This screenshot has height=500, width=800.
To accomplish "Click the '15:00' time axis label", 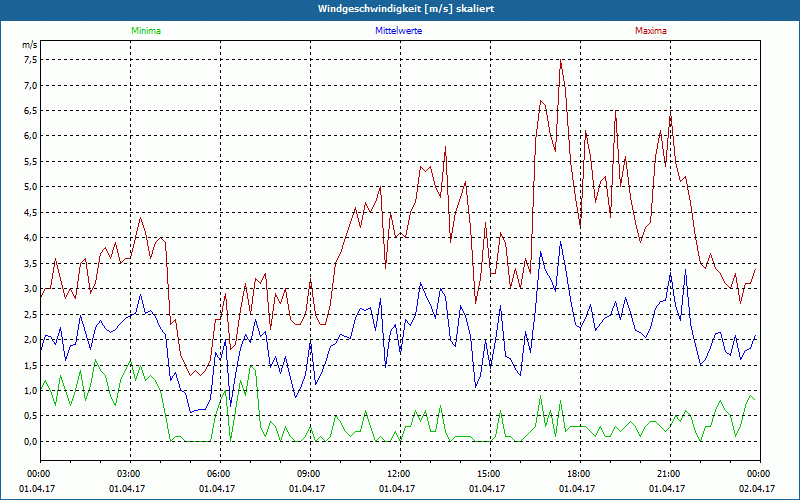I will pyautogui.click(x=490, y=474).
